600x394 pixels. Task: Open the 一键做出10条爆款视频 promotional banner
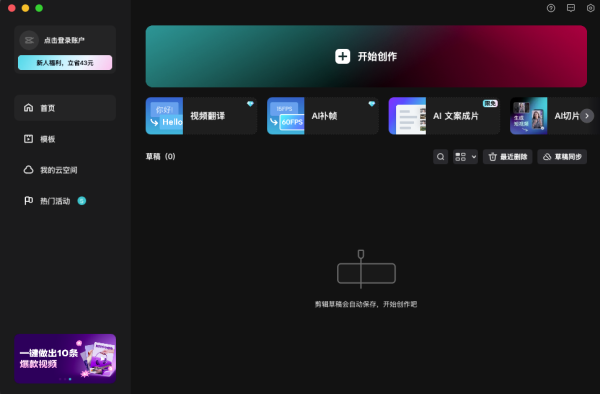click(x=65, y=359)
